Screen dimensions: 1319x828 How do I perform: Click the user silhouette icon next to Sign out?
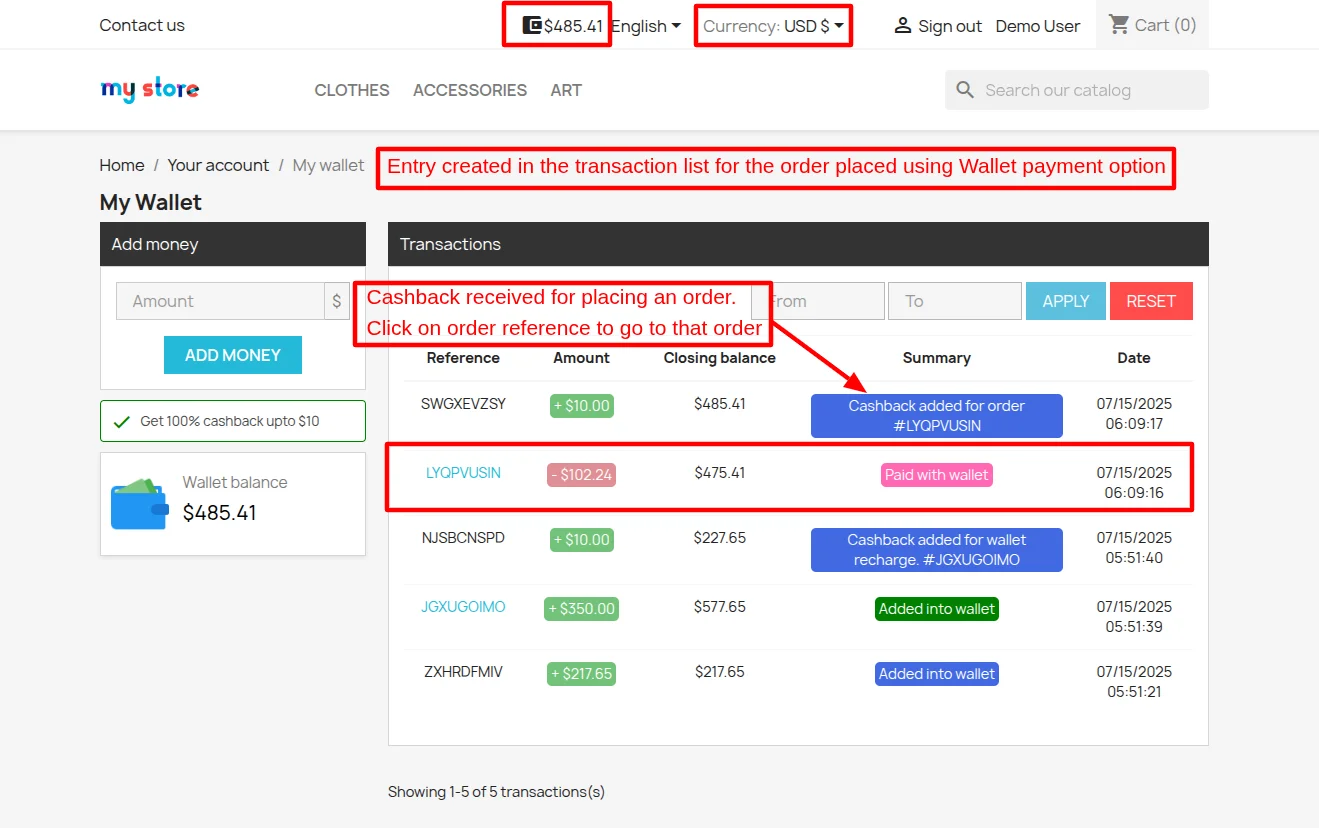(x=903, y=25)
